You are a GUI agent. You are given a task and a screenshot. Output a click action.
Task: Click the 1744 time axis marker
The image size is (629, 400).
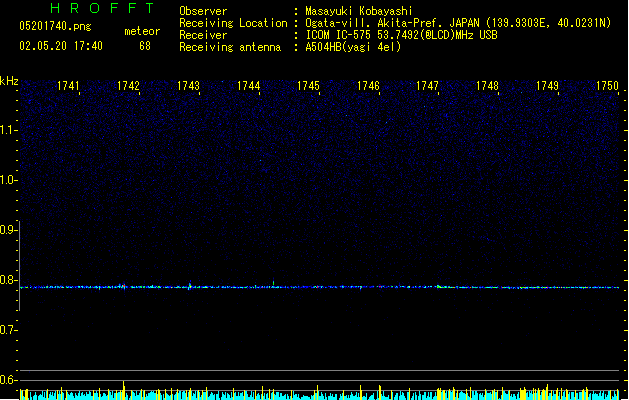coord(248,86)
